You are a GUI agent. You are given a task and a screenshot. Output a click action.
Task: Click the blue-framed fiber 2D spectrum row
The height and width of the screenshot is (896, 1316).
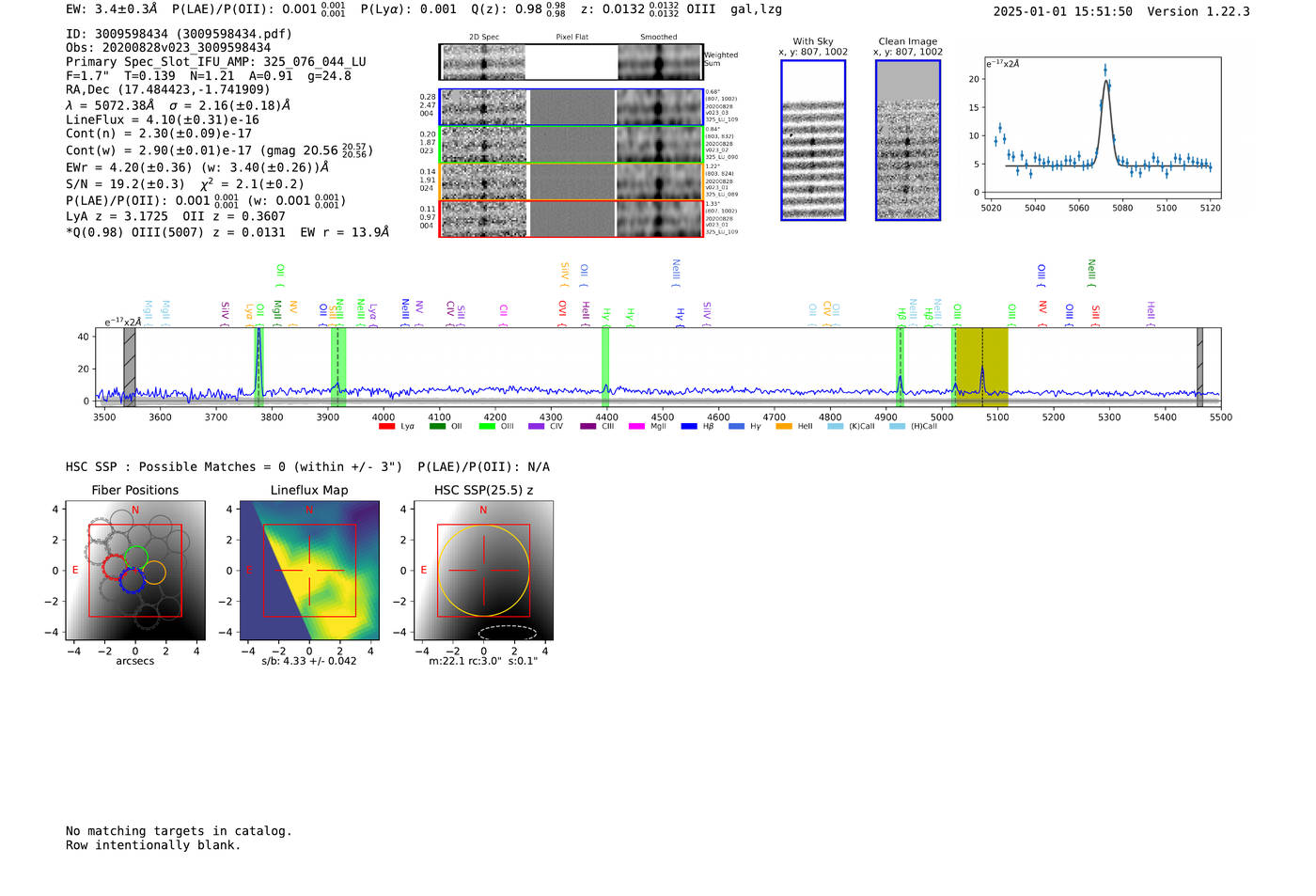coord(572,107)
